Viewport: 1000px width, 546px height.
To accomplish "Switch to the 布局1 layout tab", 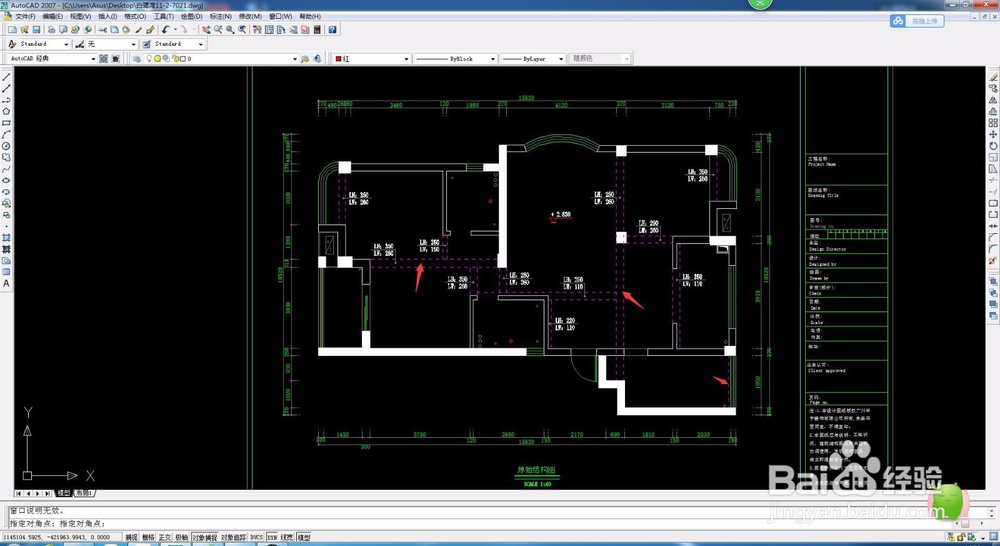I will point(85,493).
